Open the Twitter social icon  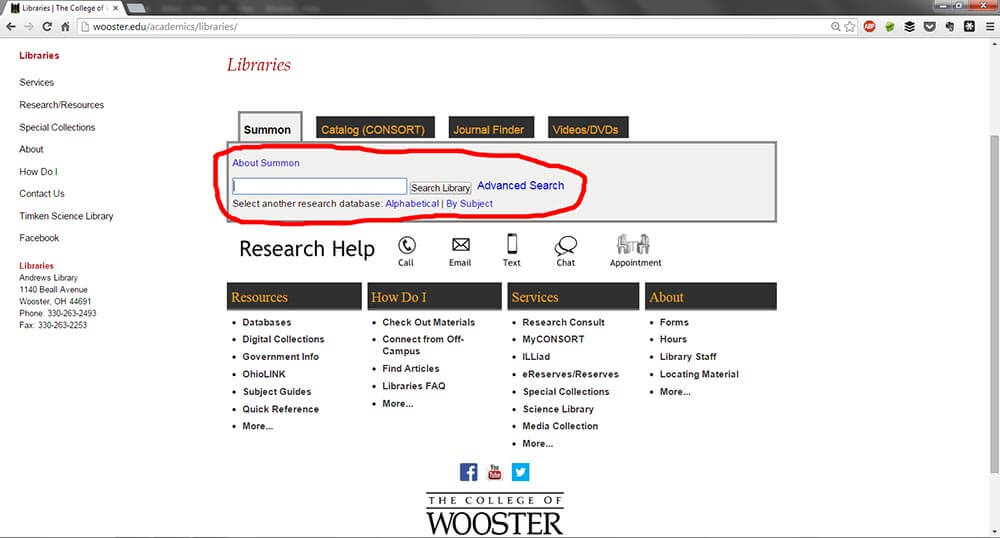pos(520,472)
